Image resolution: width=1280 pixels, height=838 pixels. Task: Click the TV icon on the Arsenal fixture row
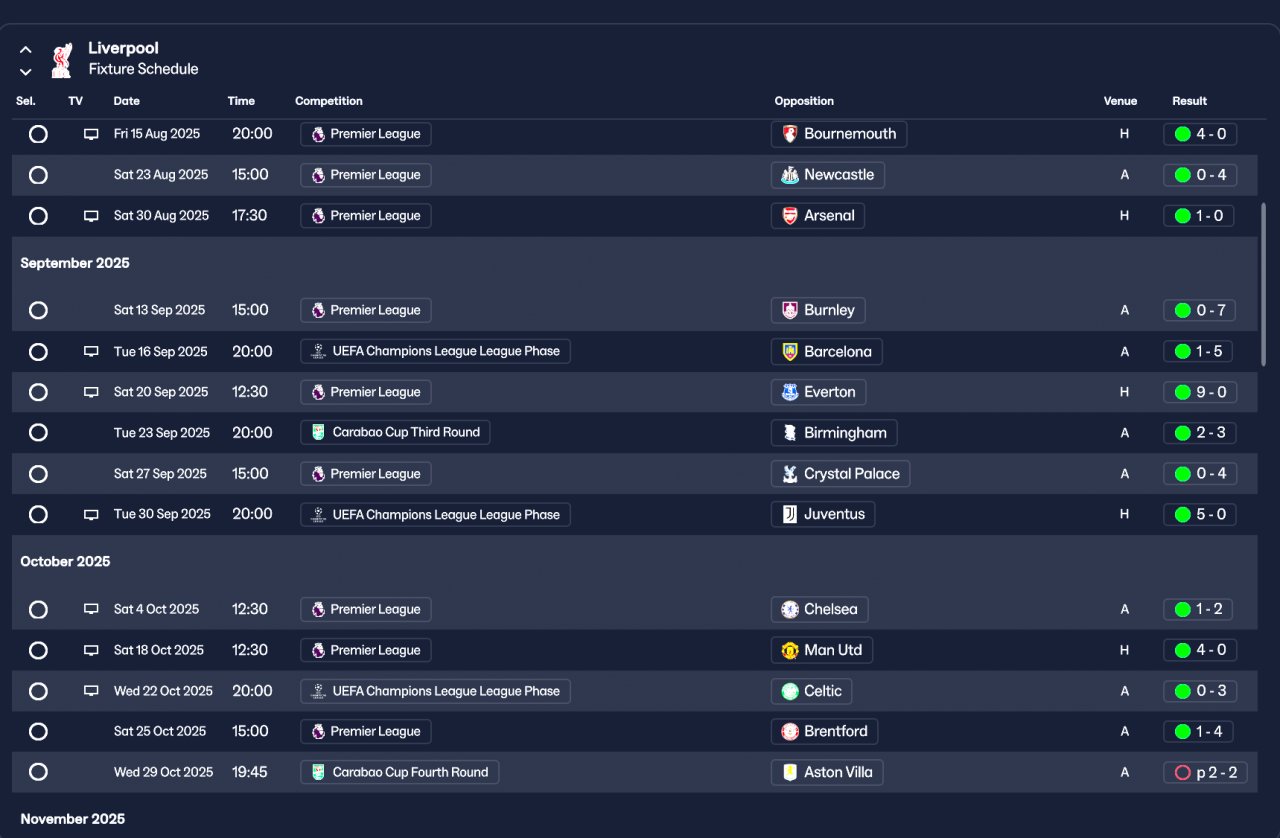(91, 216)
